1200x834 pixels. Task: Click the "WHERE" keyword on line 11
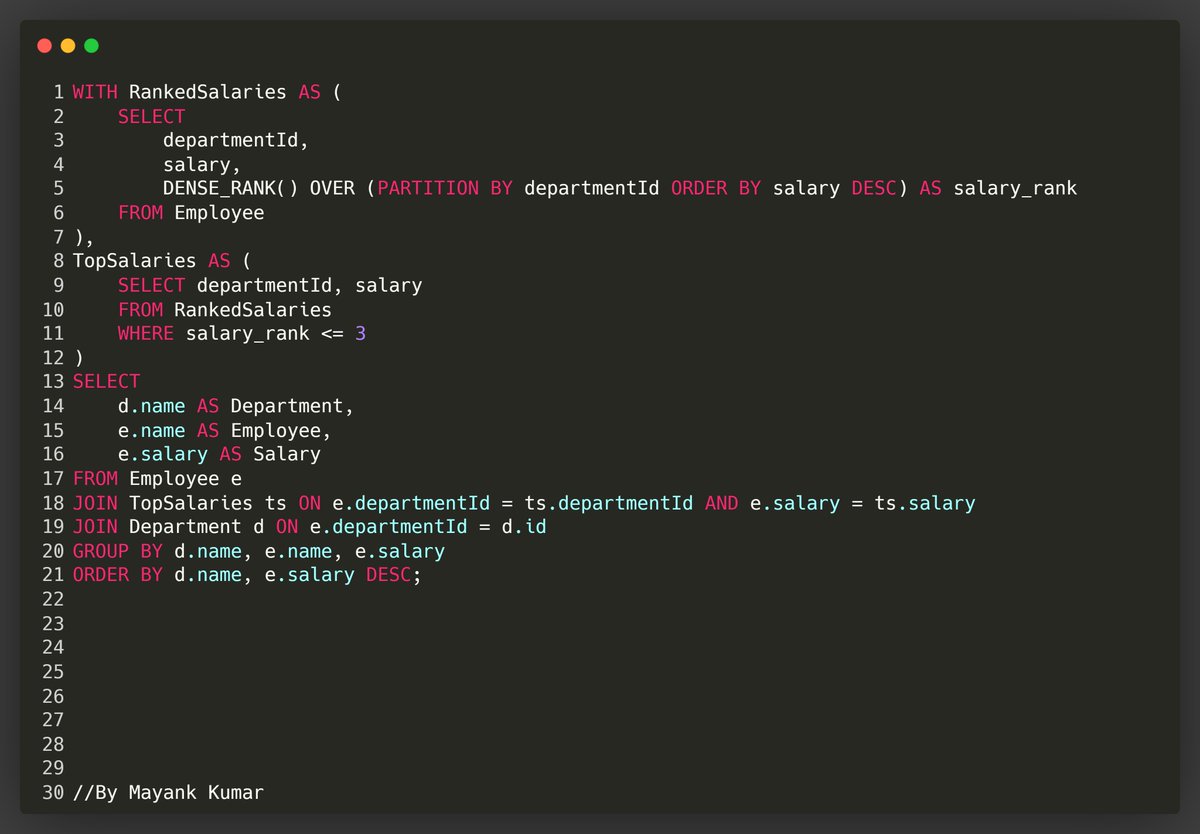point(145,333)
